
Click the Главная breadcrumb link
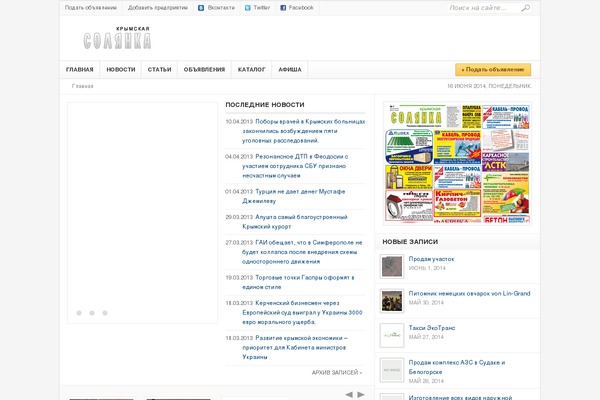tap(83, 86)
